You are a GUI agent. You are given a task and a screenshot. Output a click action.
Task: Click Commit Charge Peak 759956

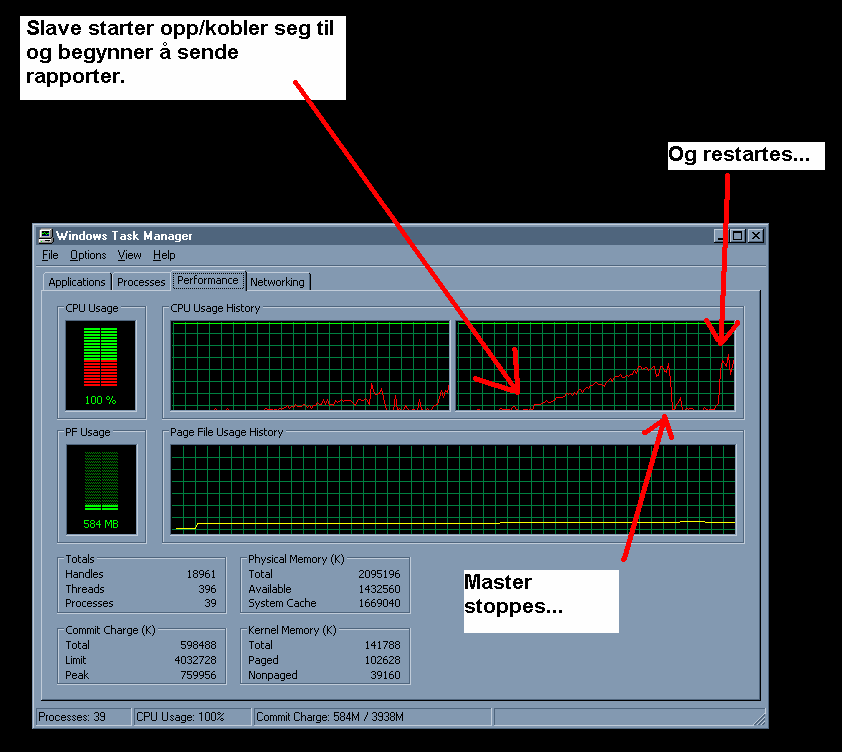tap(198, 675)
